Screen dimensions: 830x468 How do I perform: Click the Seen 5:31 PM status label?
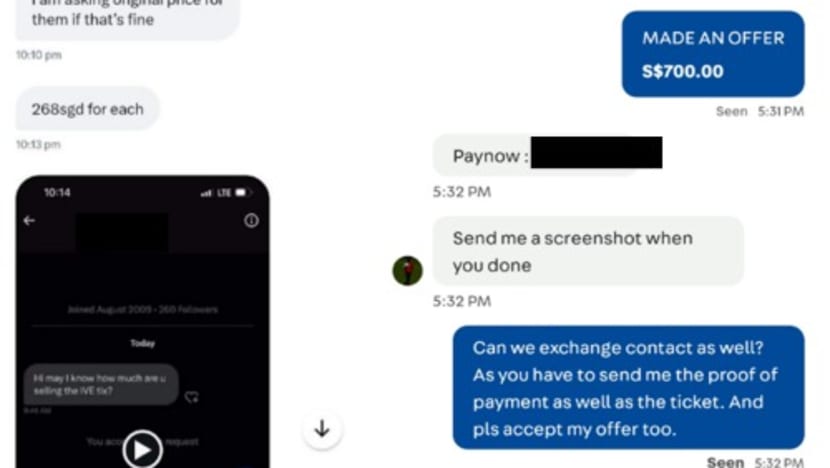click(x=760, y=111)
